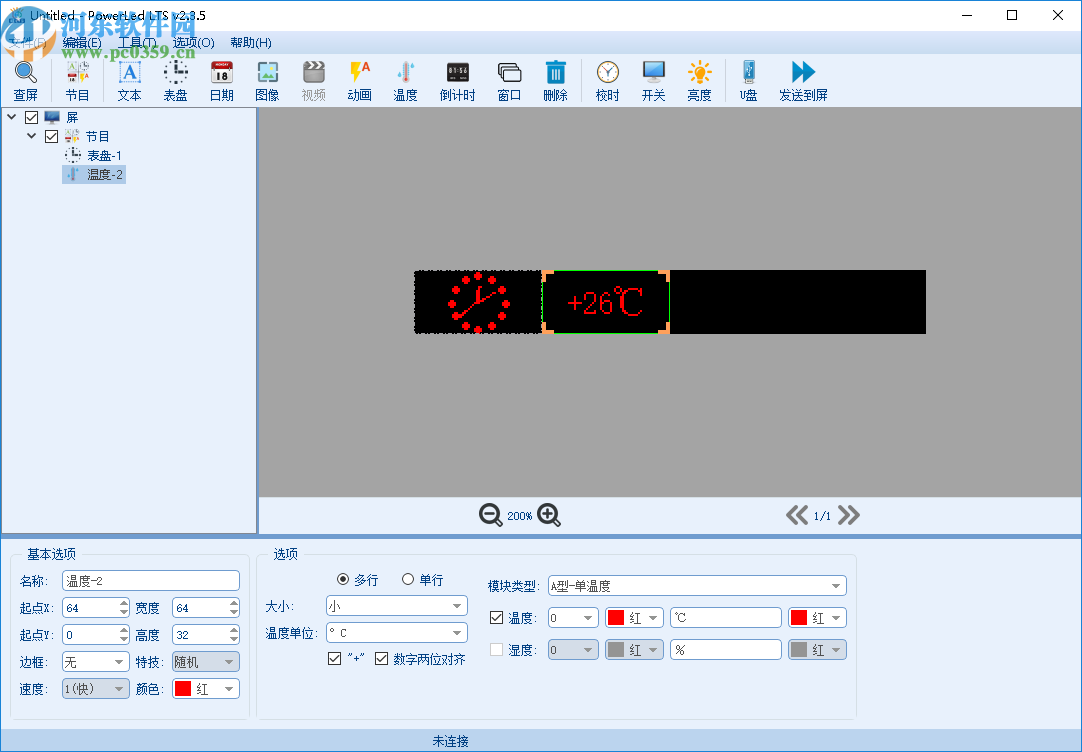
Task: Select the 单行 radio button
Action: point(408,578)
